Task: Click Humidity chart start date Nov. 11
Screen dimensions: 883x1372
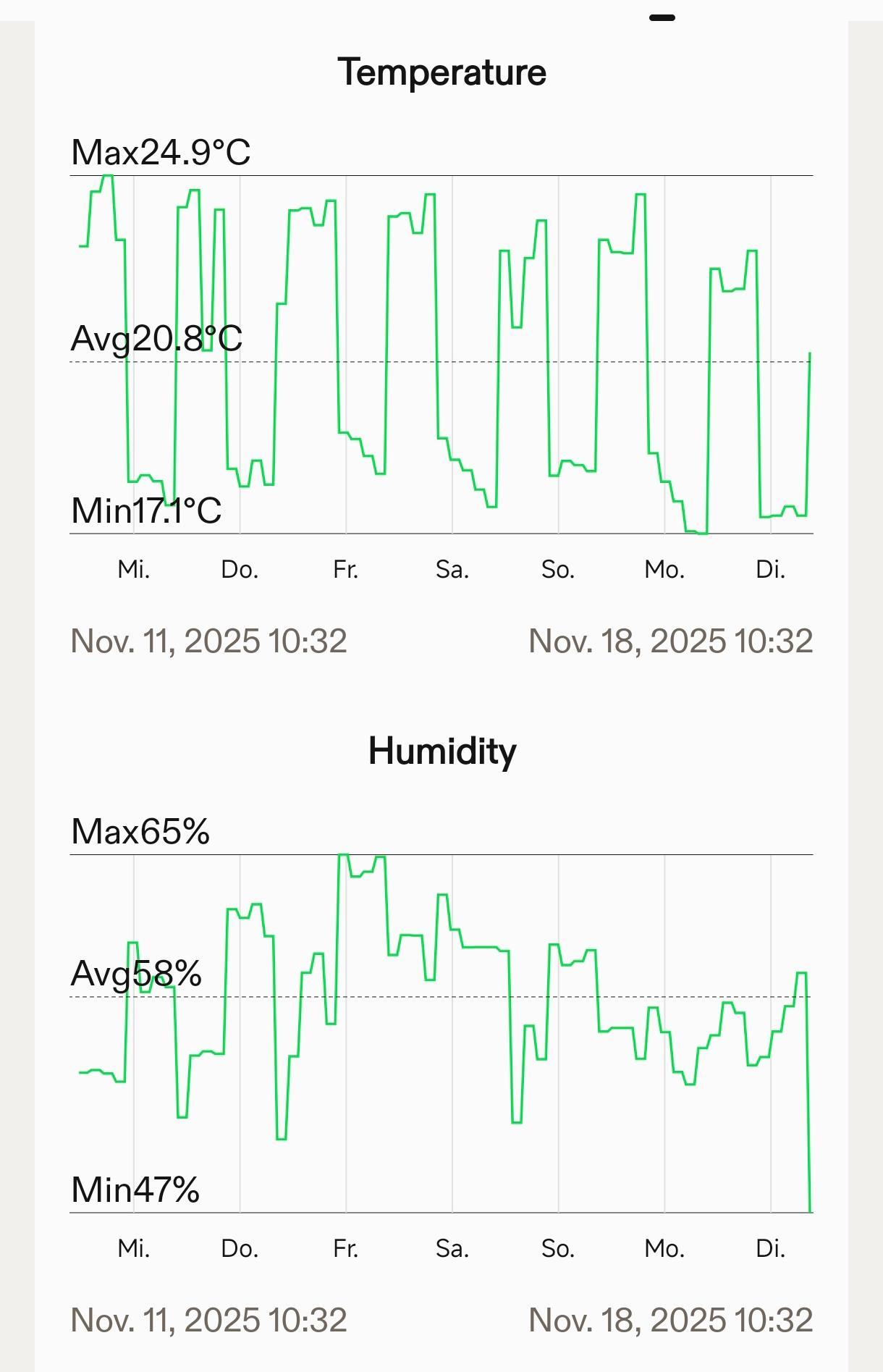Action: pos(208,1320)
